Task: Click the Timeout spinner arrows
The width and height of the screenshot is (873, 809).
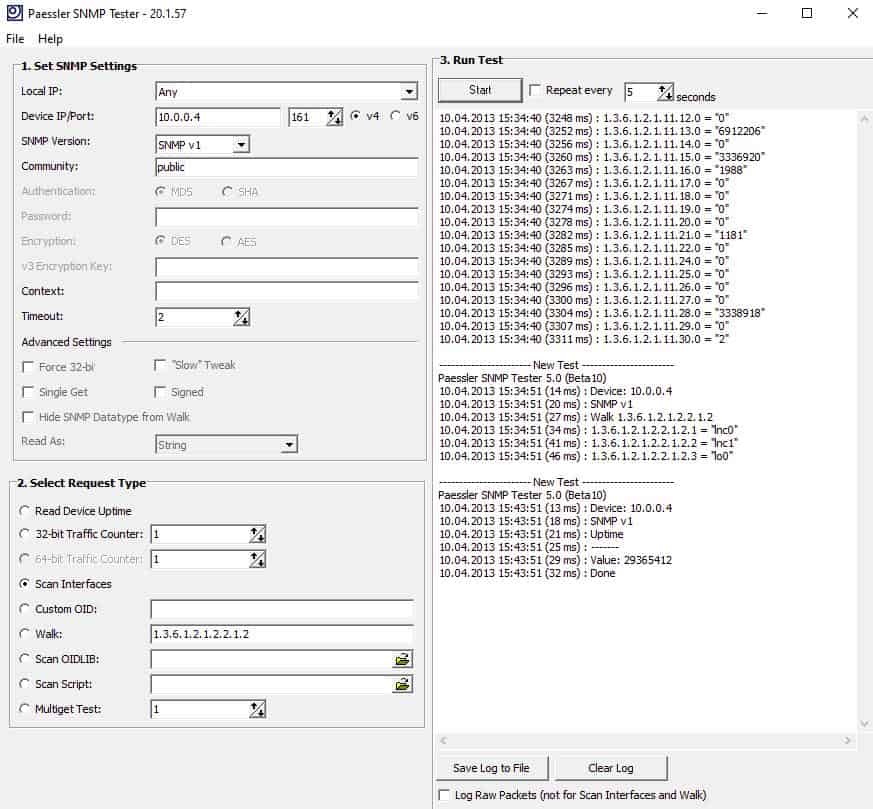Action: 241,317
